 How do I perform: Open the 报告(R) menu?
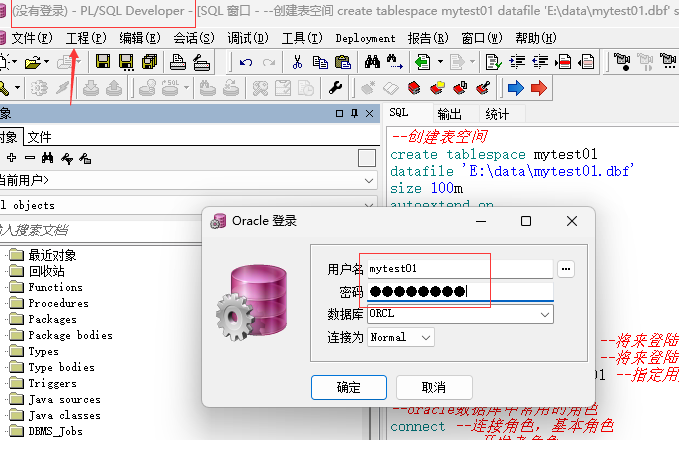[x=428, y=38]
